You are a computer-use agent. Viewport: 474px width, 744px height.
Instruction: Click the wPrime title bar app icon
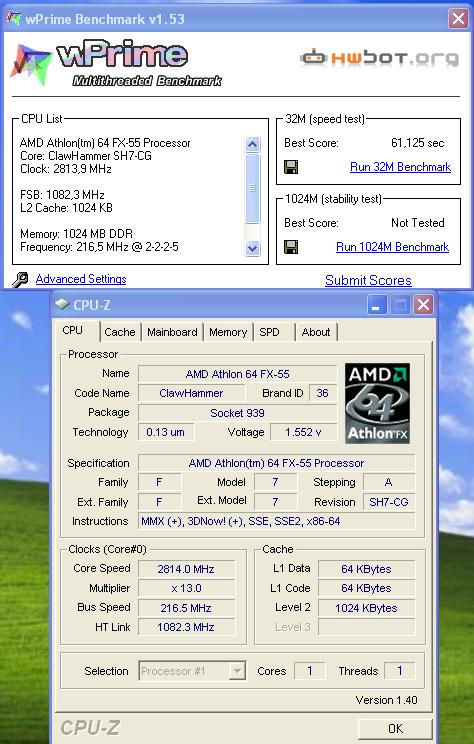point(14,19)
